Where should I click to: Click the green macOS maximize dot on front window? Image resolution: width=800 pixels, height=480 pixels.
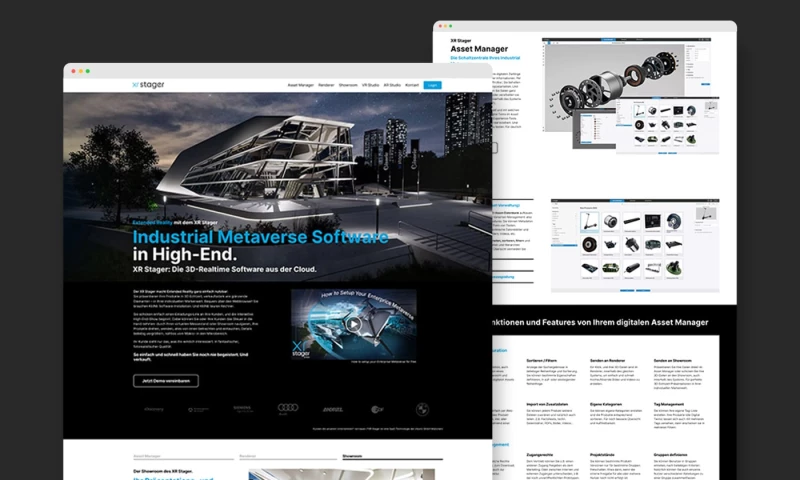click(x=87, y=71)
